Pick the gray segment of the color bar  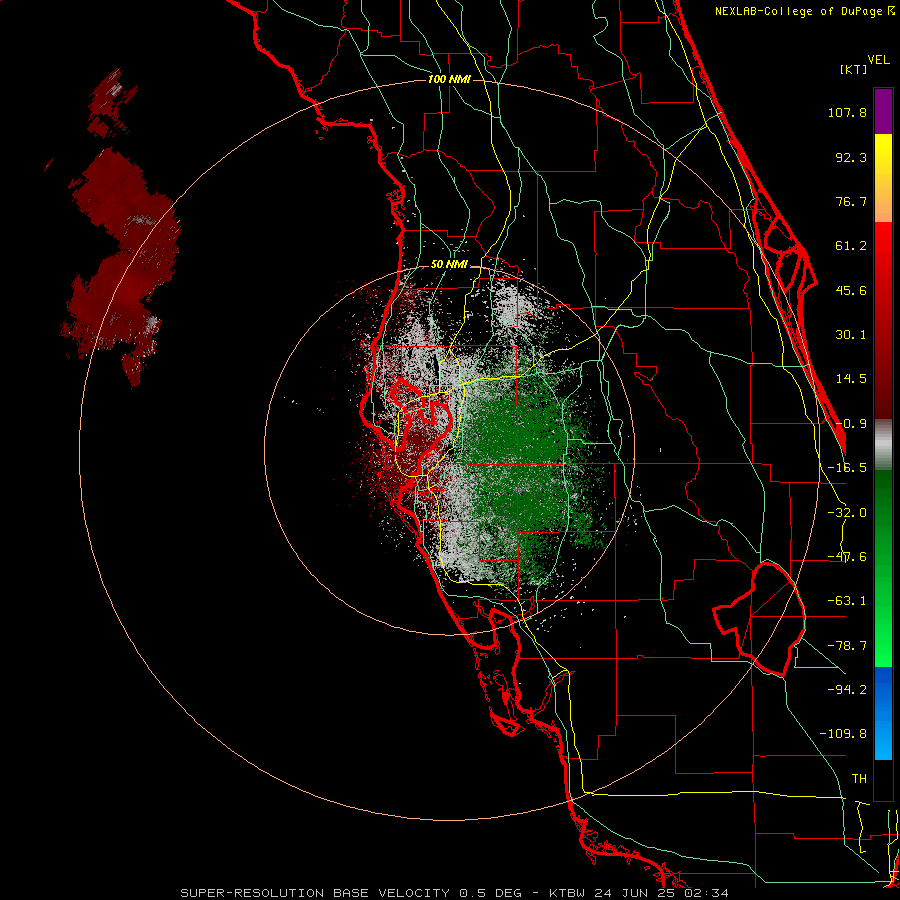(883, 445)
